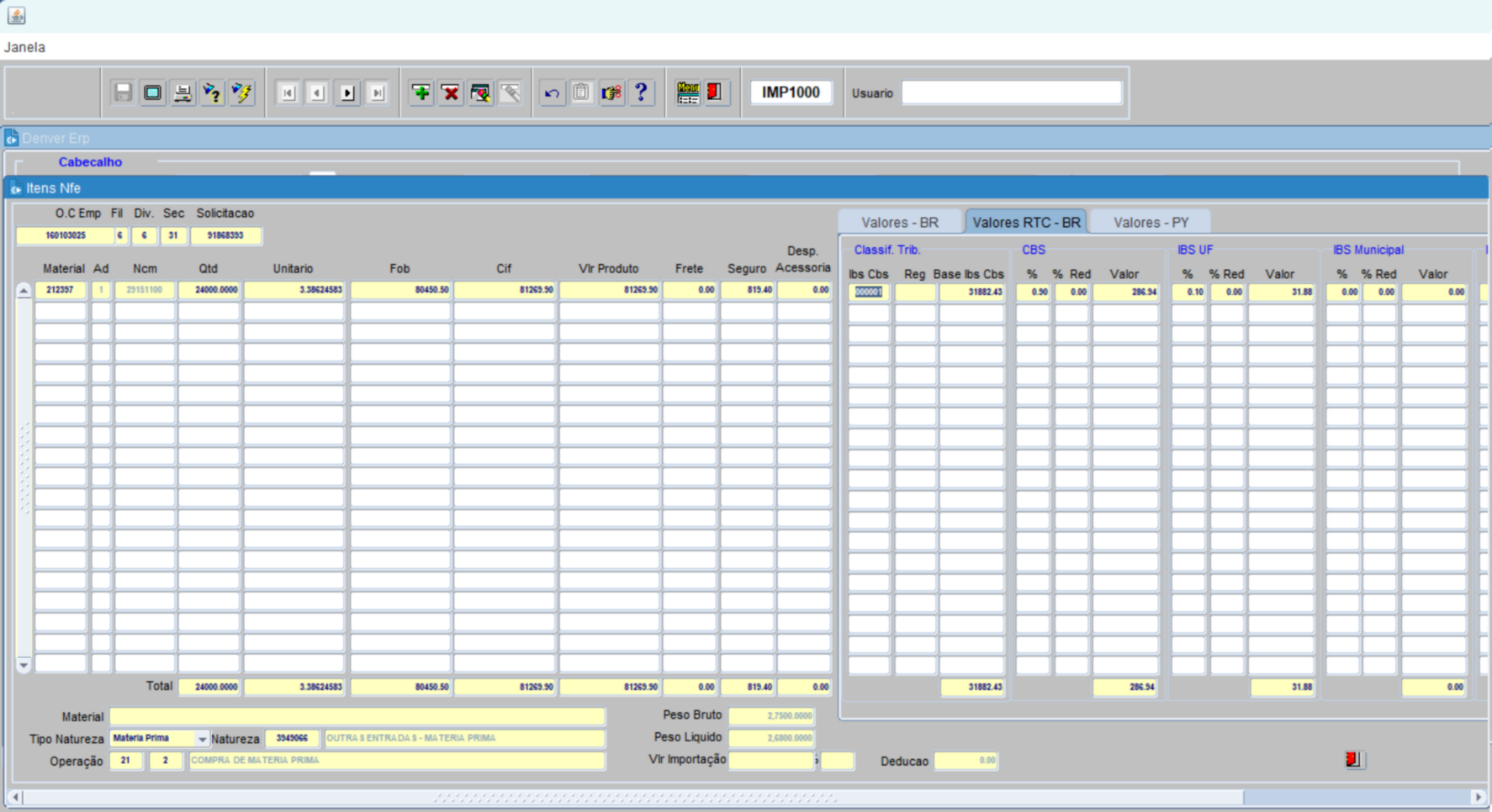Click the execute query lightning icon
This screenshot has width=1492, height=812.
pos(242,92)
